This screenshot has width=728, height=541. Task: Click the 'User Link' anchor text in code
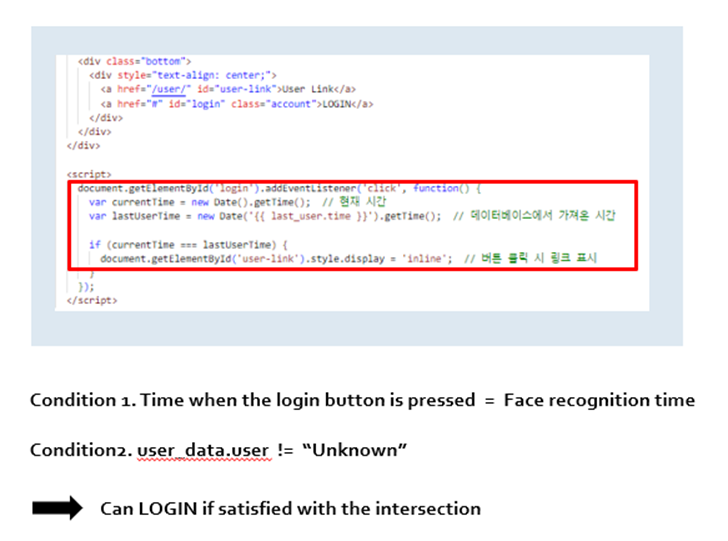click(308, 89)
